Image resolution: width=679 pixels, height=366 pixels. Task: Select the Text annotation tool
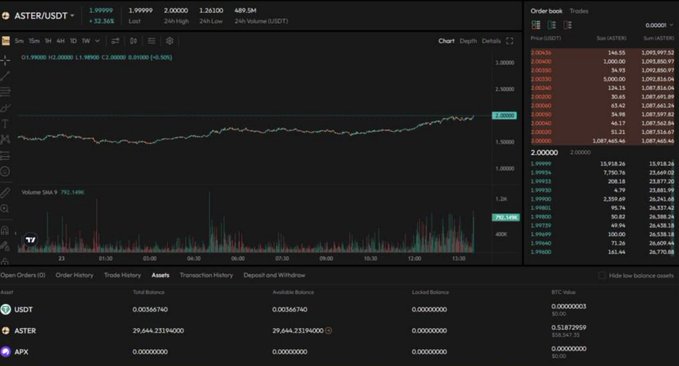(5, 124)
